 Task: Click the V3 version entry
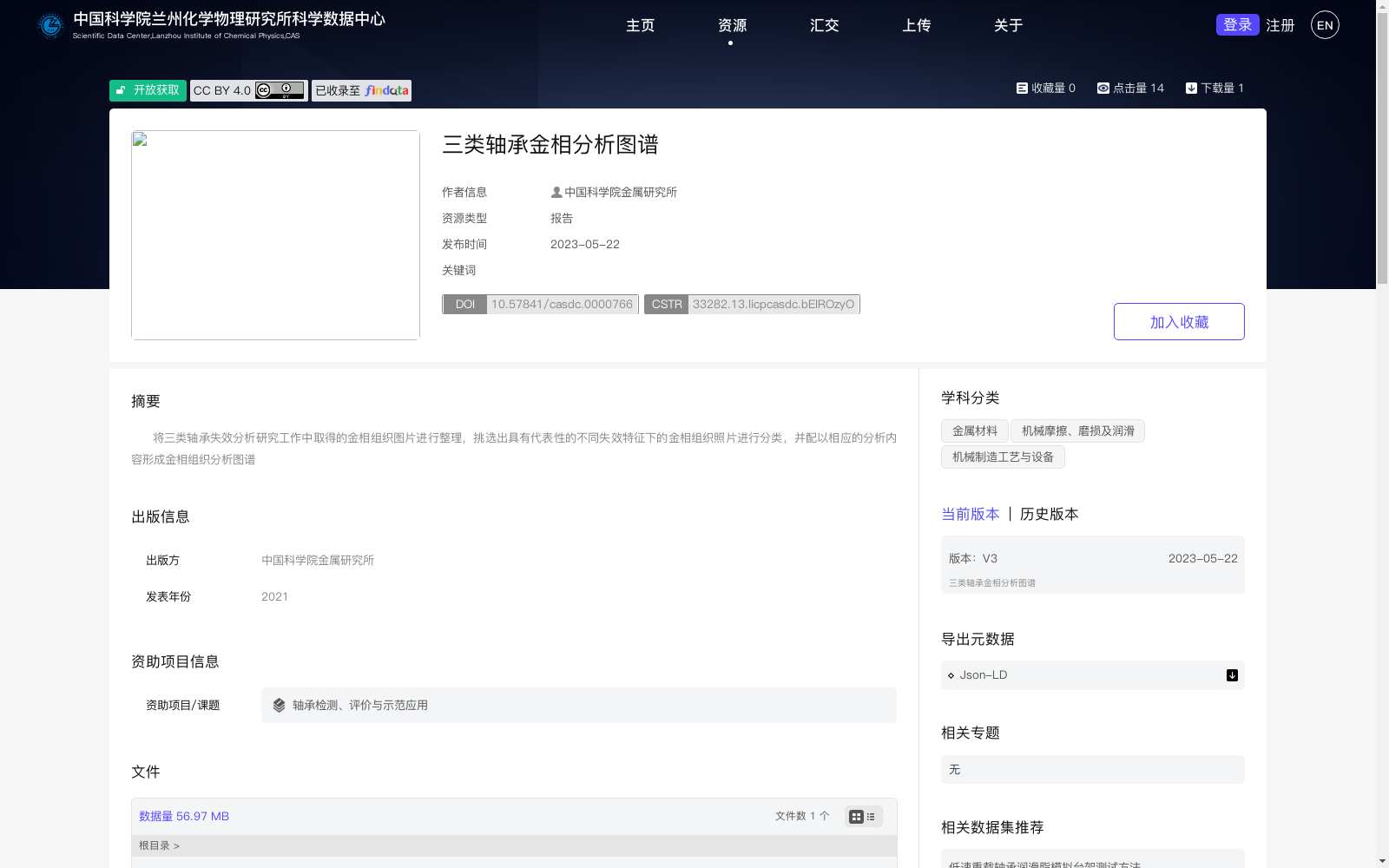1093,564
